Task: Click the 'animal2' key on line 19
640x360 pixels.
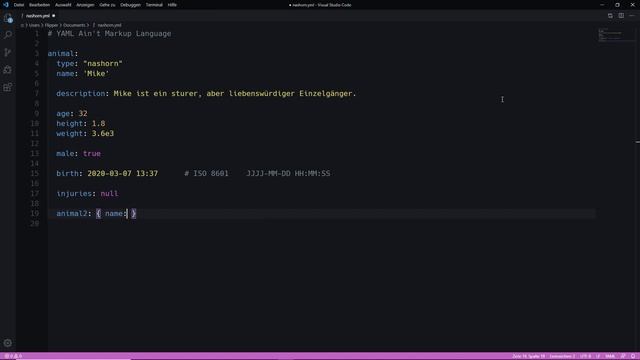Action: click(x=72, y=213)
